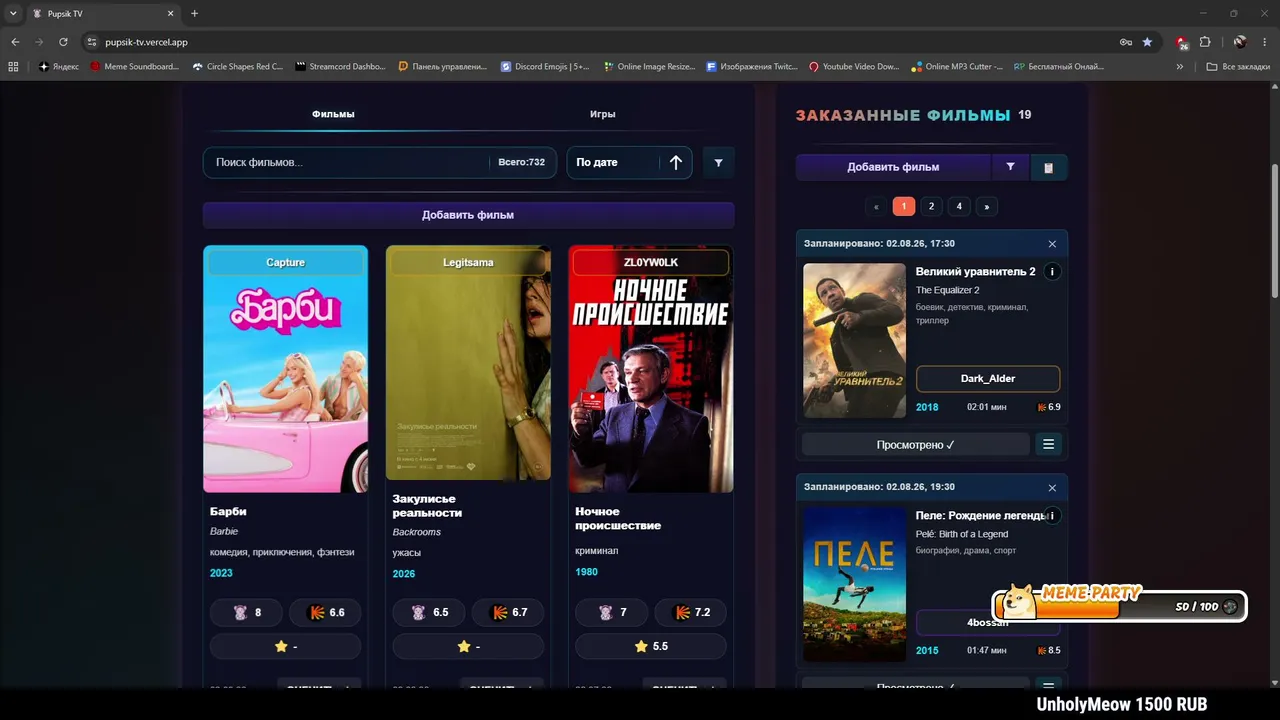
Task: Open the browser extensions puzzle icon
Action: tap(1205, 42)
